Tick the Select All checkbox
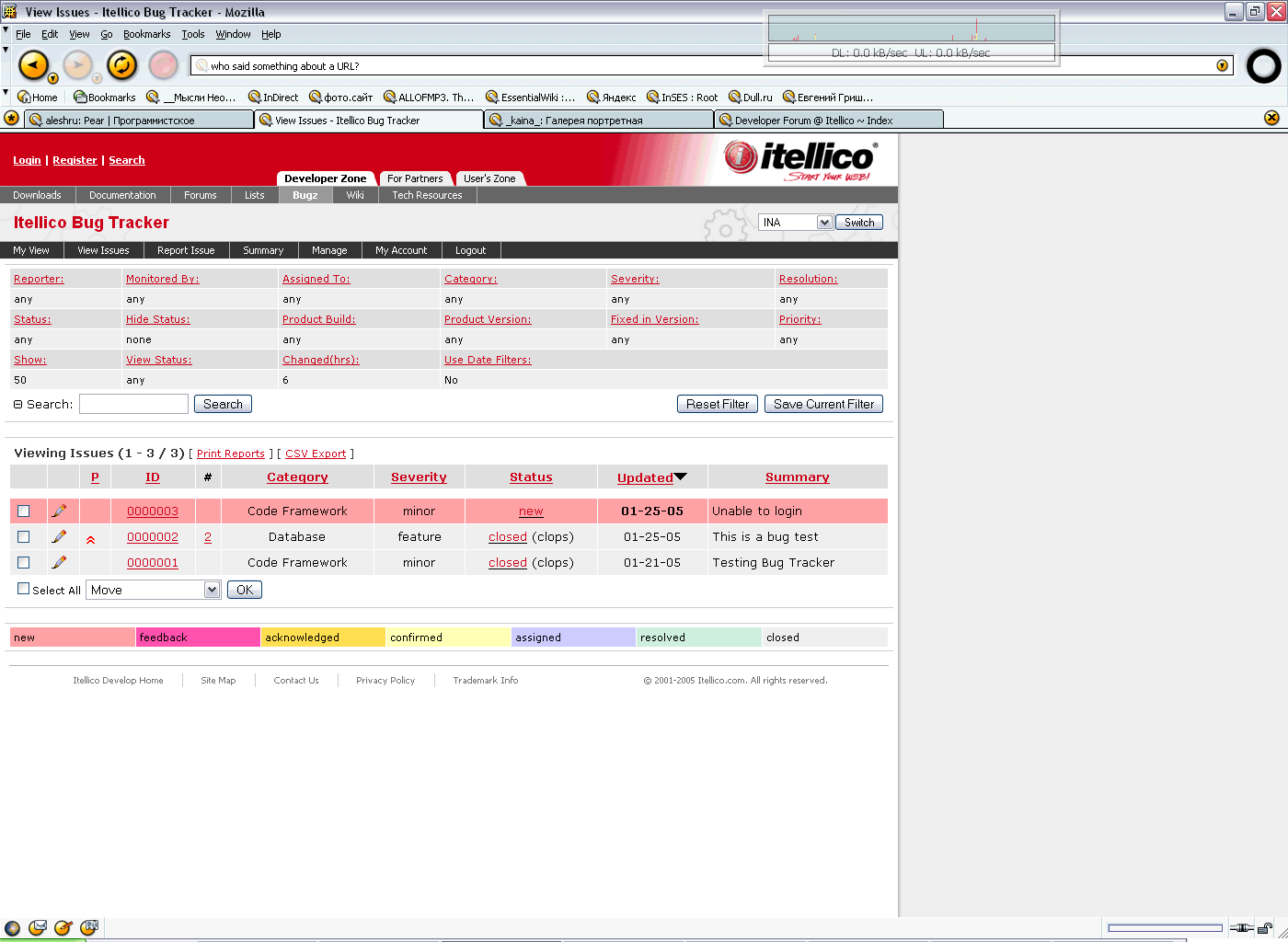This screenshot has width=1288, height=942. pos(24,589)
